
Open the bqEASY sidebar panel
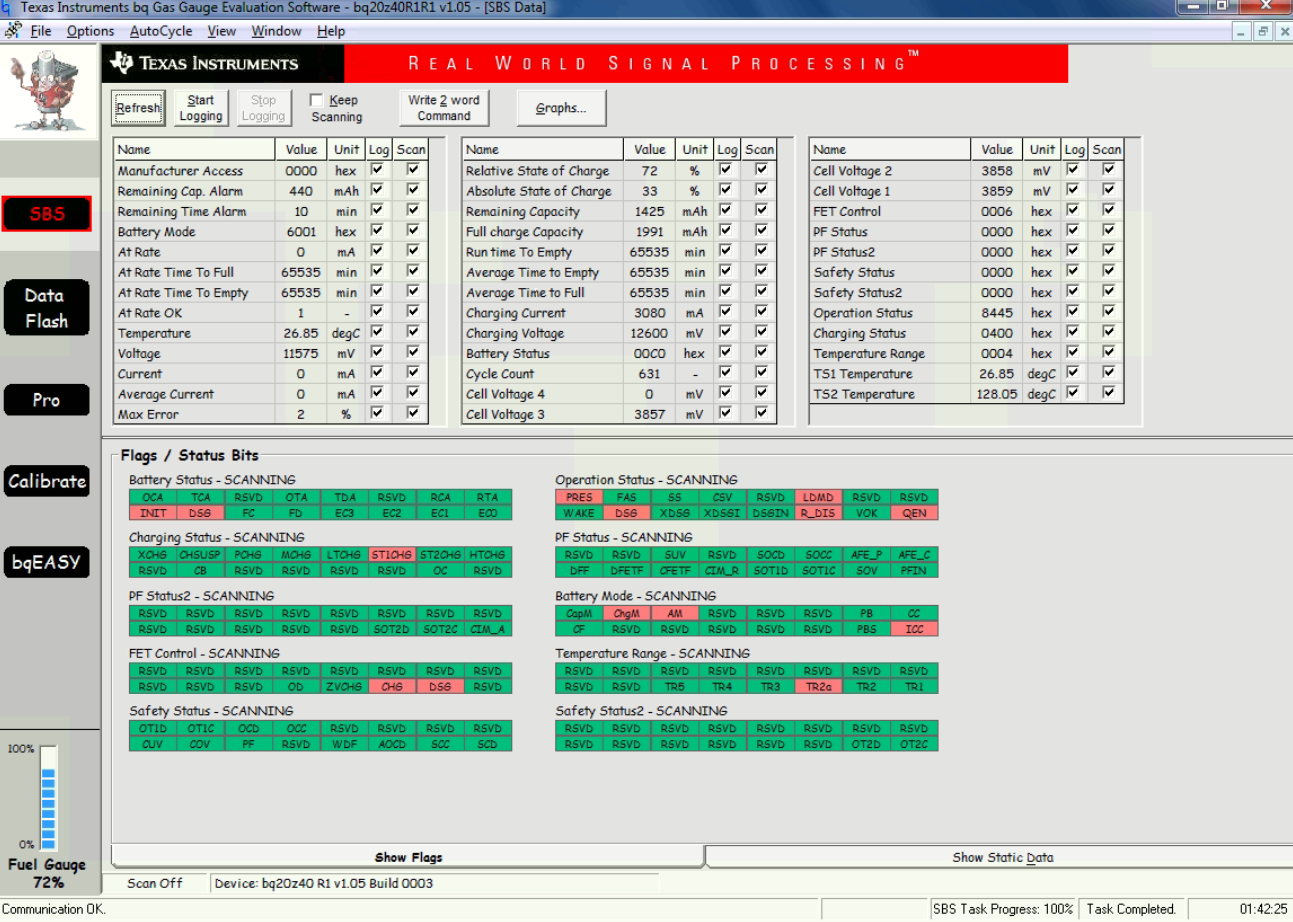click(46, 562)
